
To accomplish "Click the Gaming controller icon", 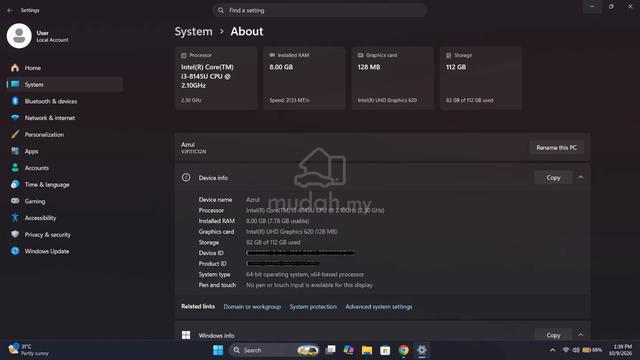I will point(15,201).
